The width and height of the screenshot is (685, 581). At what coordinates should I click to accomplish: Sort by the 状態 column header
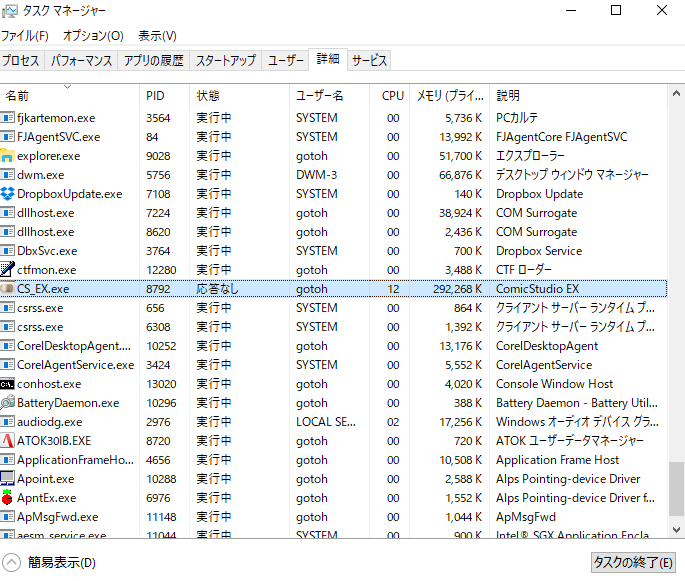click(x=239, y=96)
